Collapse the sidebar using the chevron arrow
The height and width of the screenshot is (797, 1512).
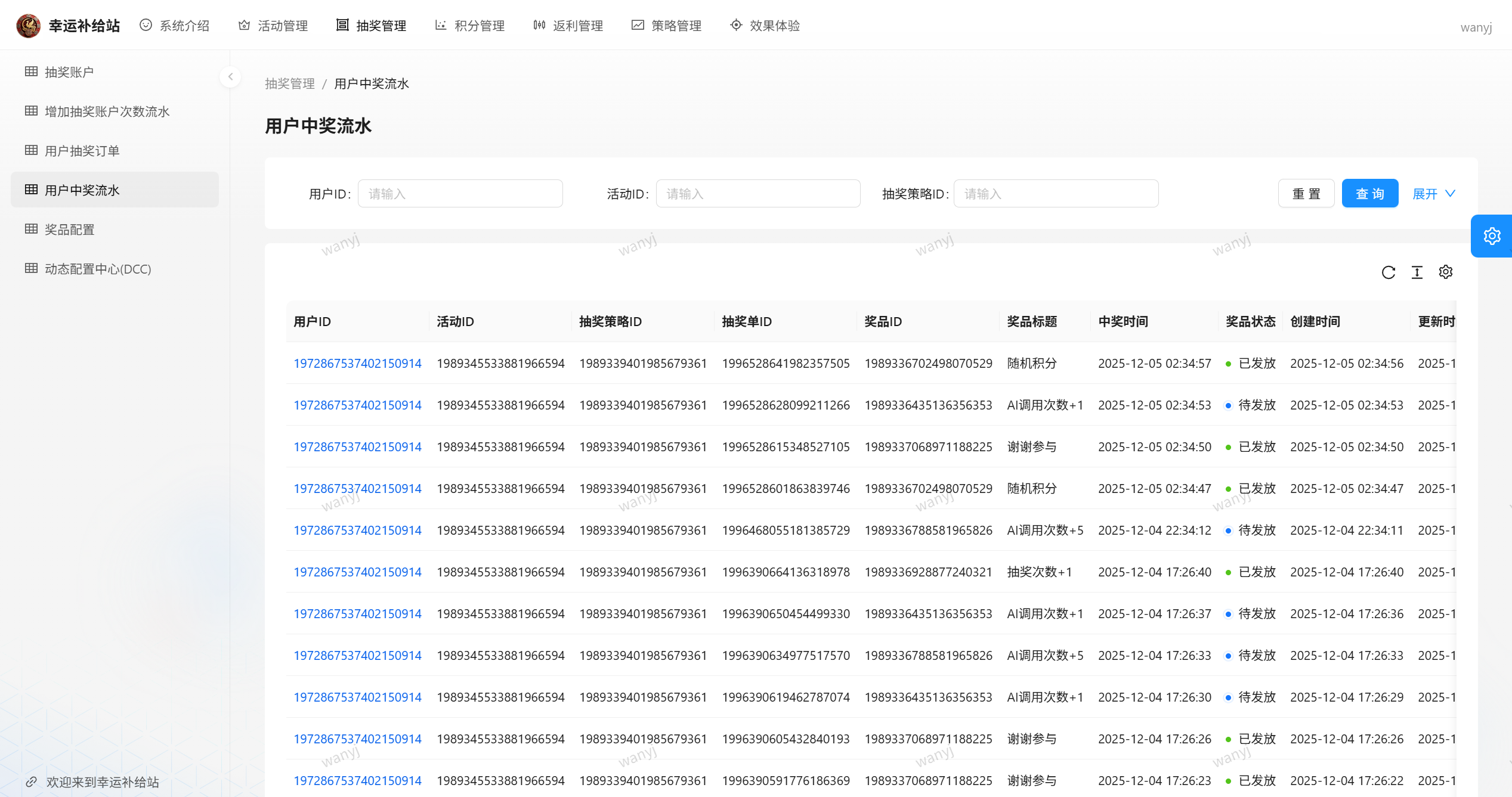tap(230, 76)
